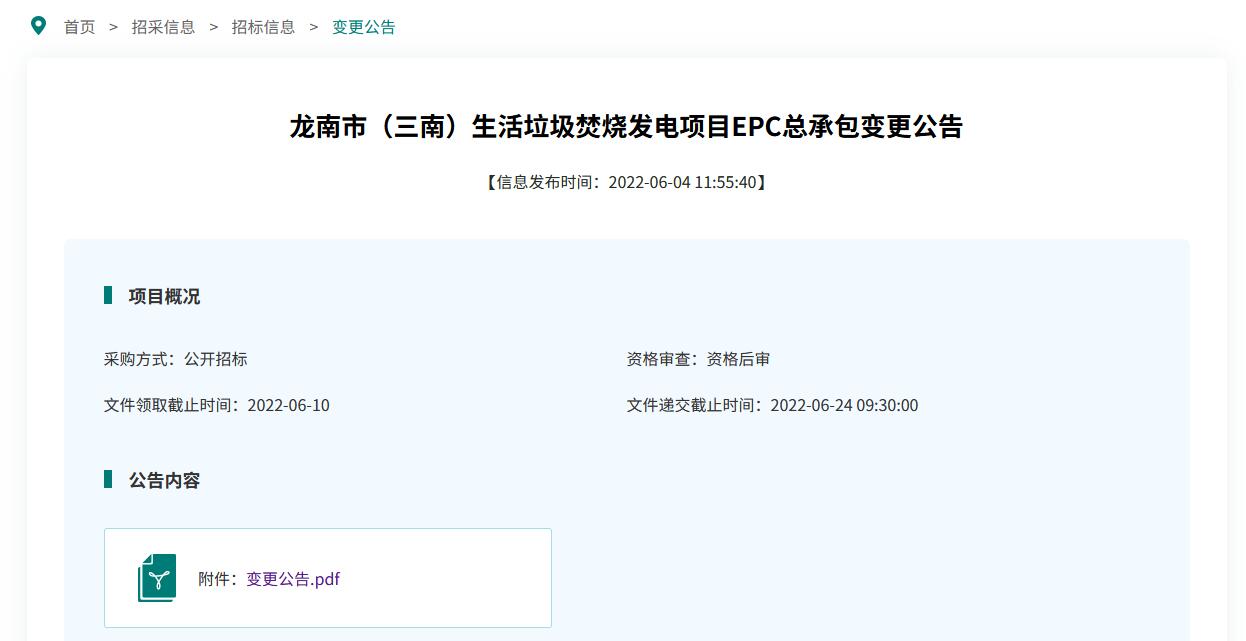Click the separator arrow after 首页
Image resolution: width=1246 pixels, height=641 pixels.
coord(113,27)
